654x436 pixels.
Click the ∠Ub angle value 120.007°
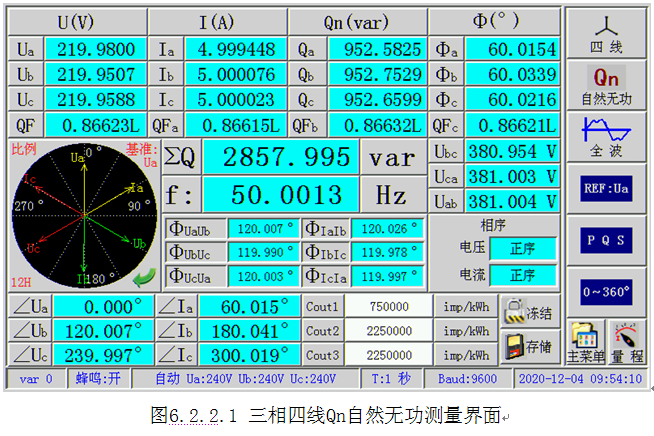[104, 331]
